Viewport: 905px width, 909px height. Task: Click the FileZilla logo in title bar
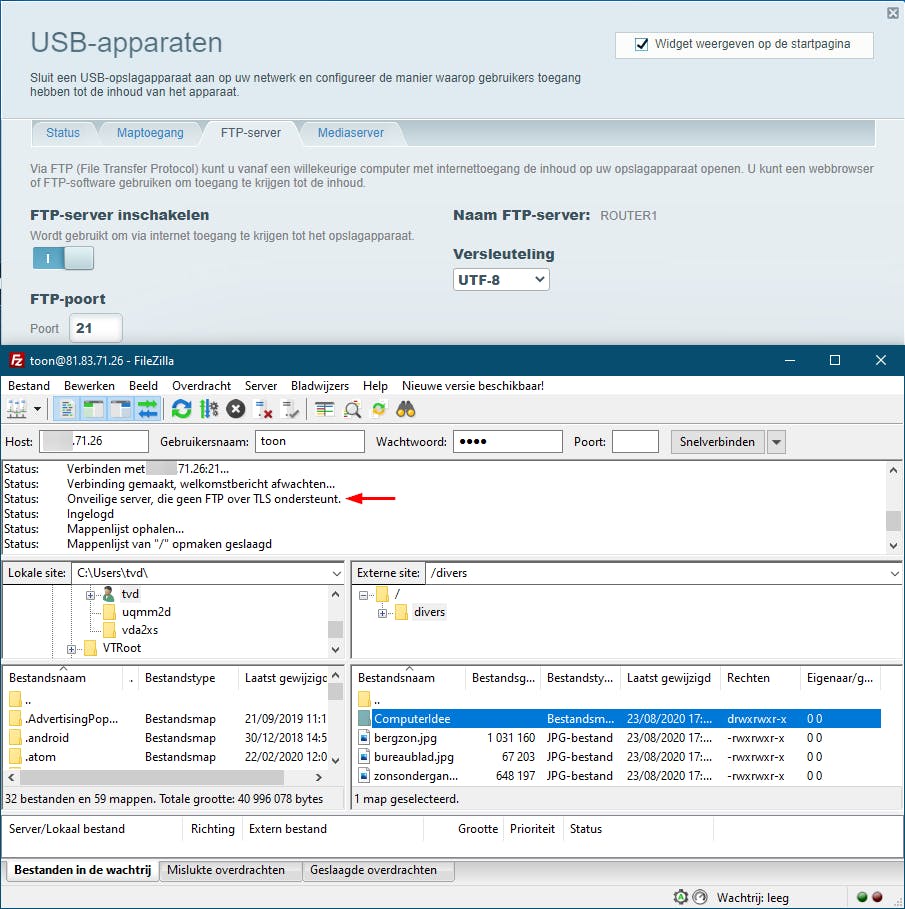click(17, 361)
